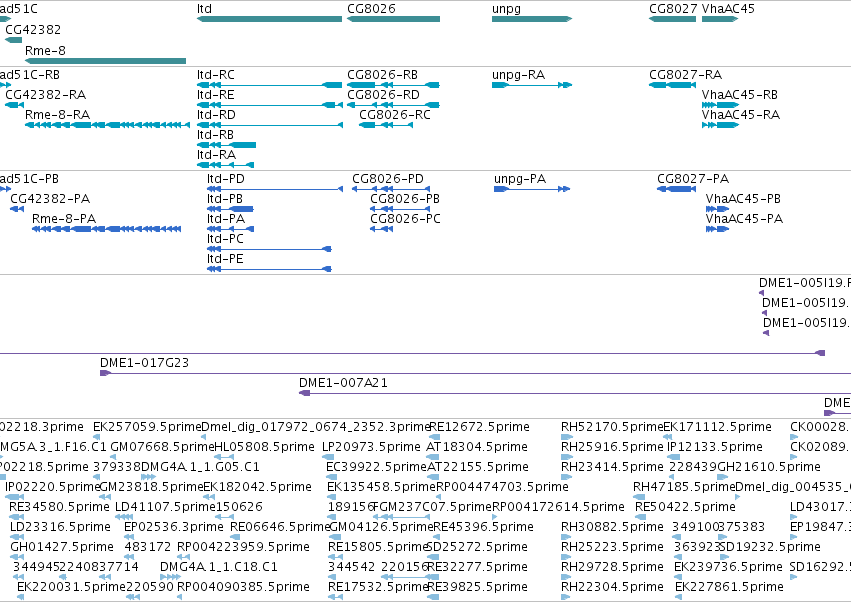Select the CG8026-PB protein label

tap(405, 199)
